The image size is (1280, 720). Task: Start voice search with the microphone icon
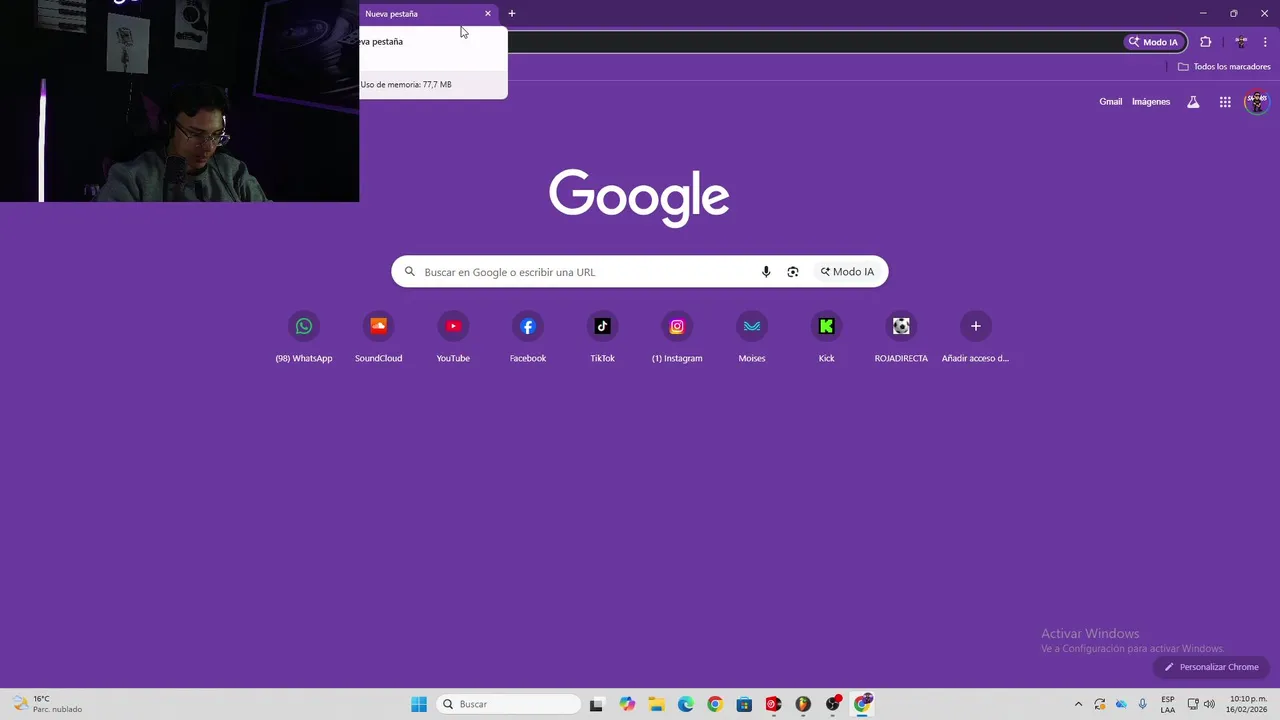pos(766,272)
